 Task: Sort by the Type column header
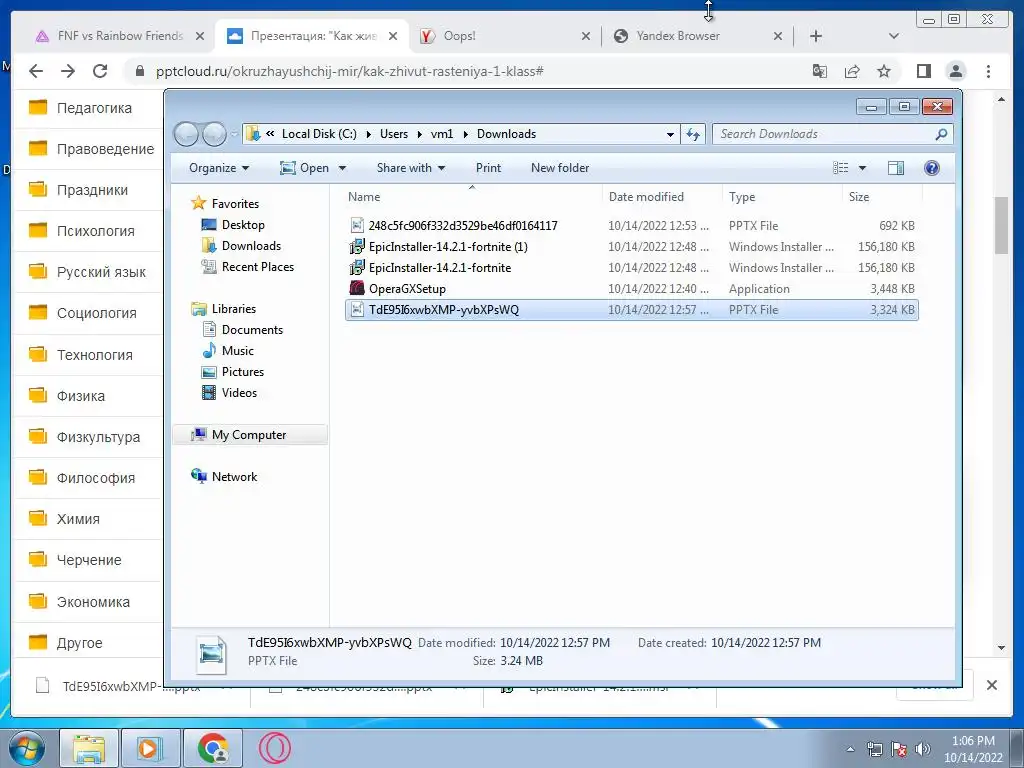782,197
